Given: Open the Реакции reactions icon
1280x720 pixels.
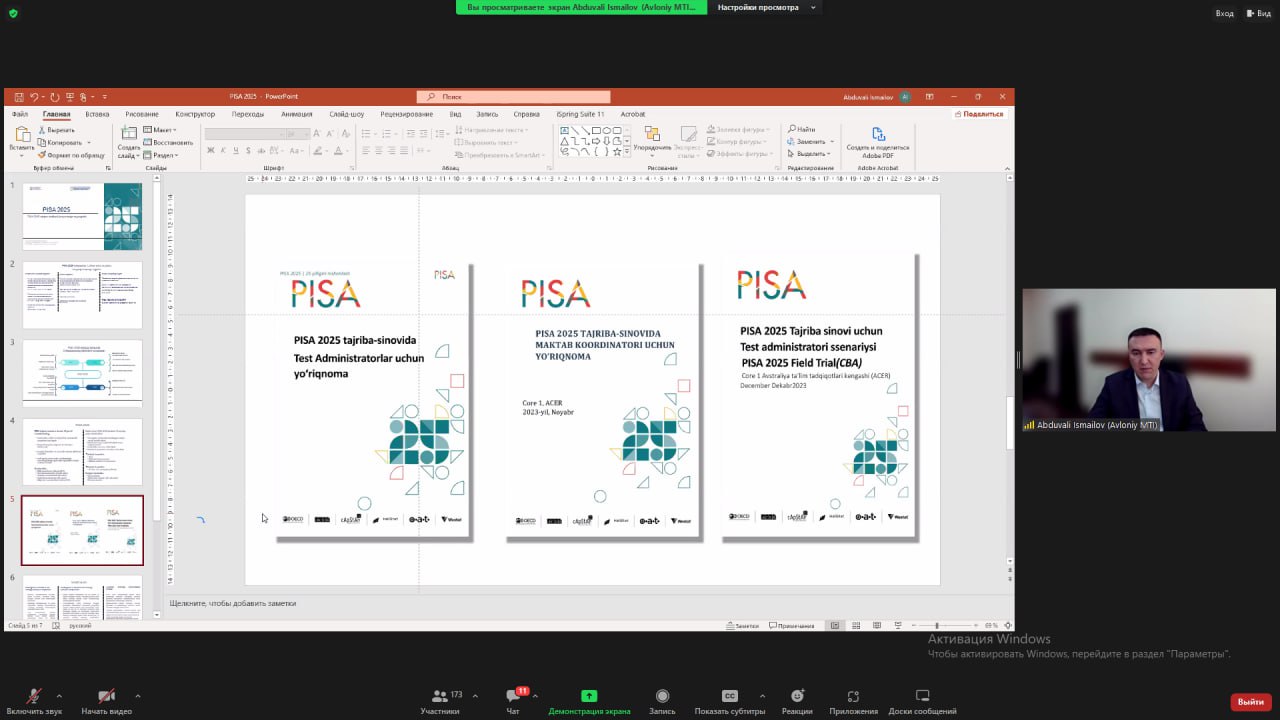Looking at the screenshot, I should 797,697.
